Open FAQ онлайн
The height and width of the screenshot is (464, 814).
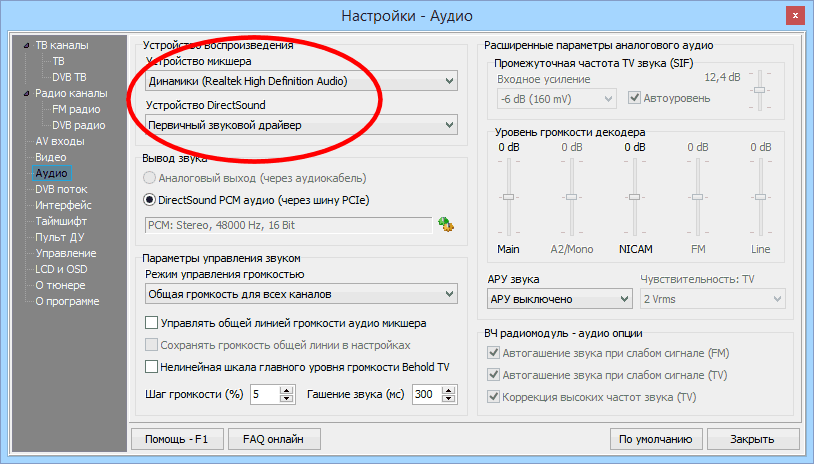pos(273,439)
